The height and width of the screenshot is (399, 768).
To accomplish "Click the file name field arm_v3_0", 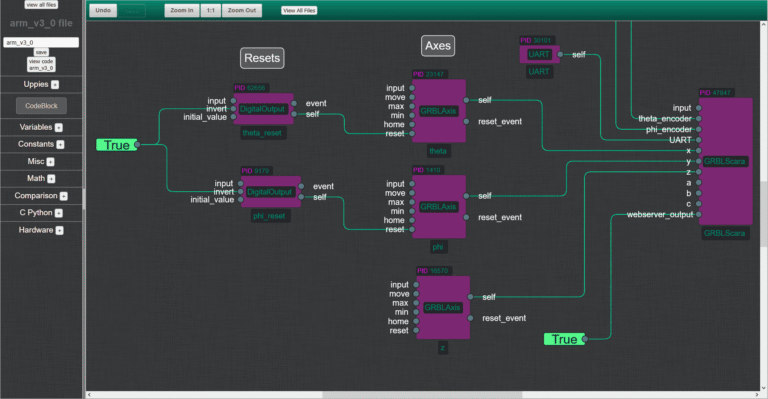I will 41,43.
